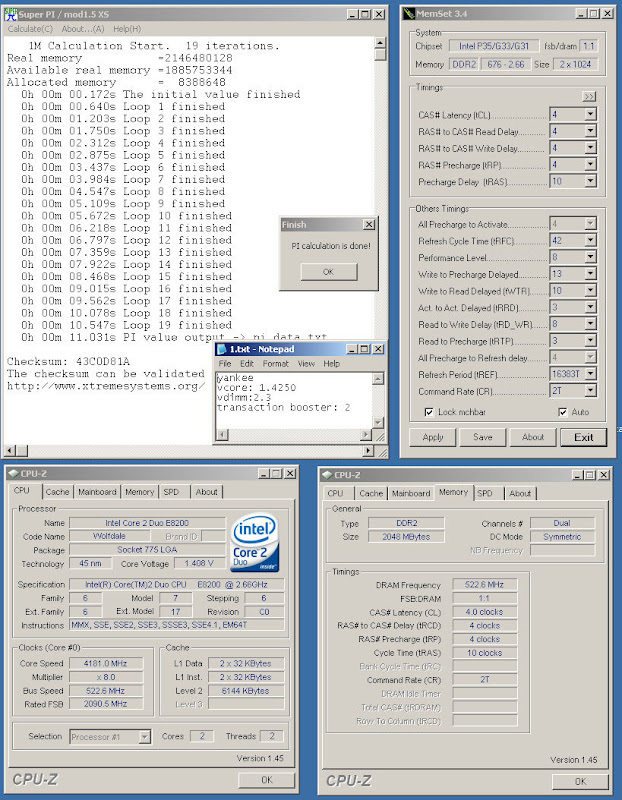Toggle the Lock mchbar checkbox
This screenshot has height=800, width=622.
click(429, 412)
